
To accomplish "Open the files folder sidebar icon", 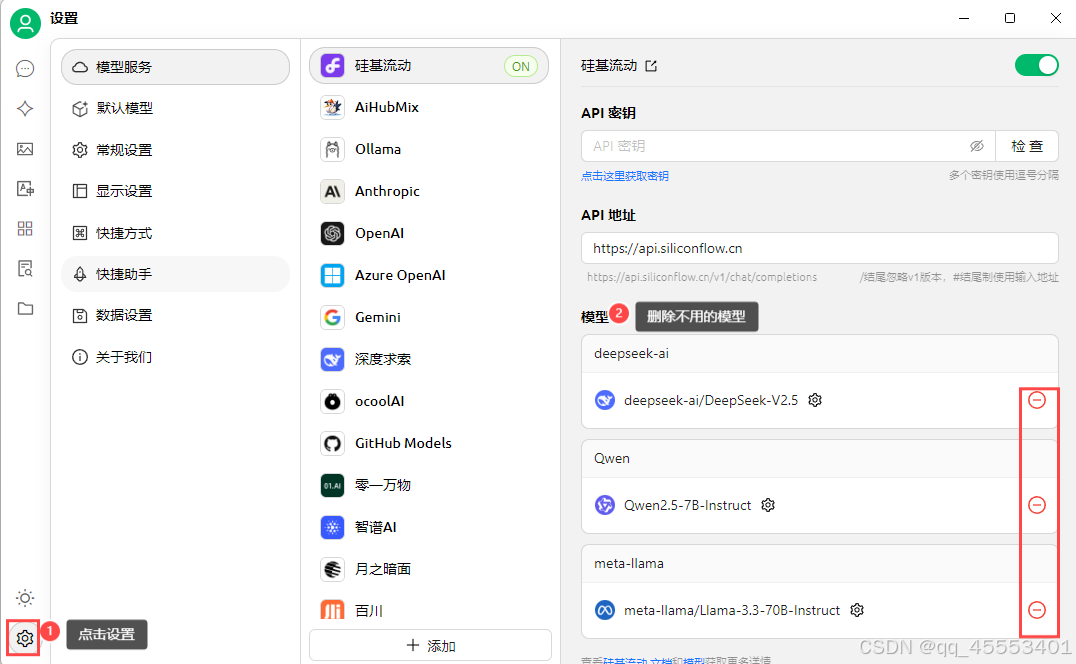I will click(x=25, y=309).
